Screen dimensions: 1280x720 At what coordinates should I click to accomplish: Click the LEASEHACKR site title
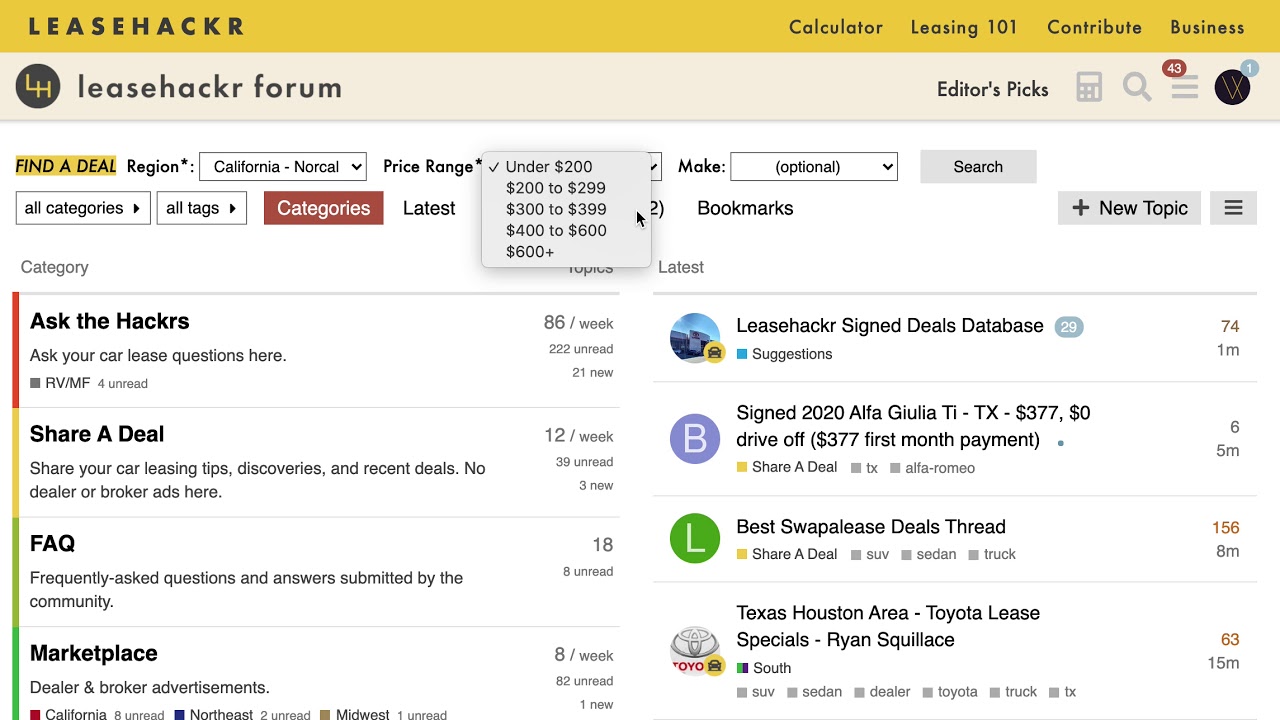pyautogui.click(x=136, y=27)
